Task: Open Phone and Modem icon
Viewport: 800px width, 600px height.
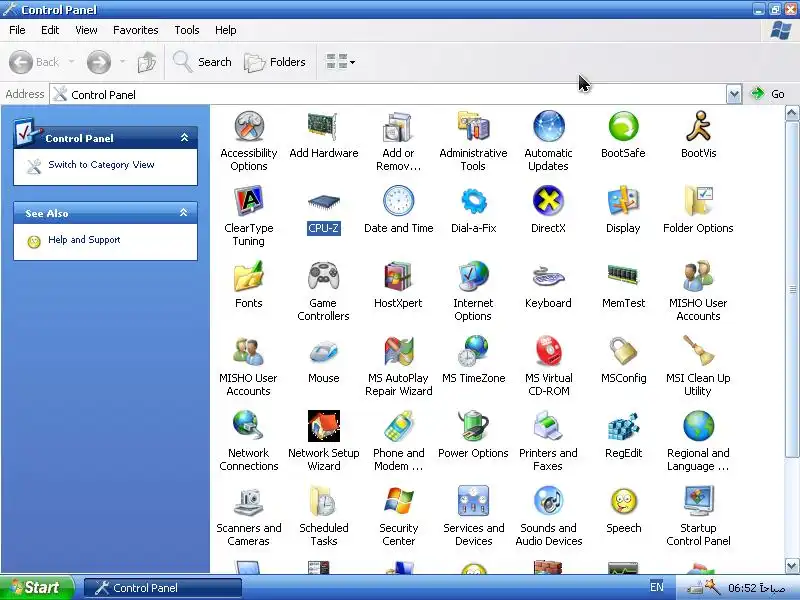Action: click(x=398, y=426)
